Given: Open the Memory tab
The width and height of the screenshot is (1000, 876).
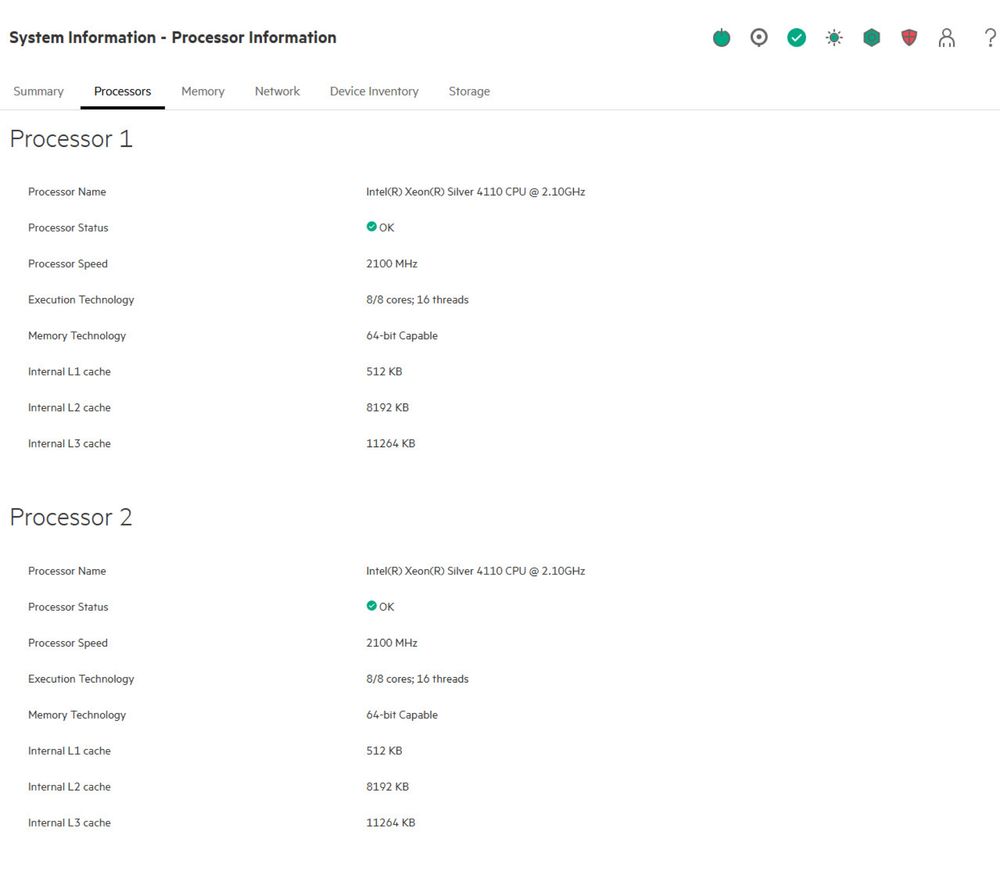Looking at the screenshot, I should (x=203, y=91).
